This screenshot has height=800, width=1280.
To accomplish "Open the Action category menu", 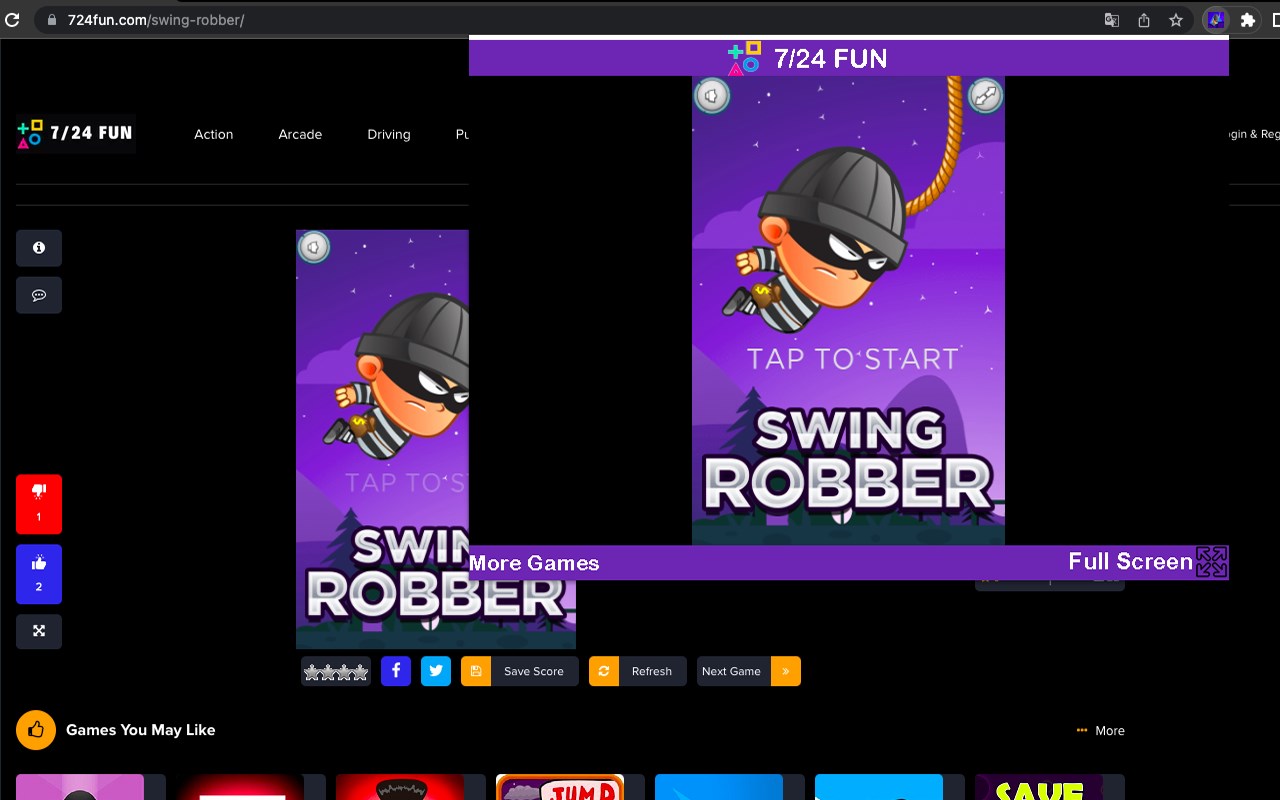I will [x=213, y=134].
